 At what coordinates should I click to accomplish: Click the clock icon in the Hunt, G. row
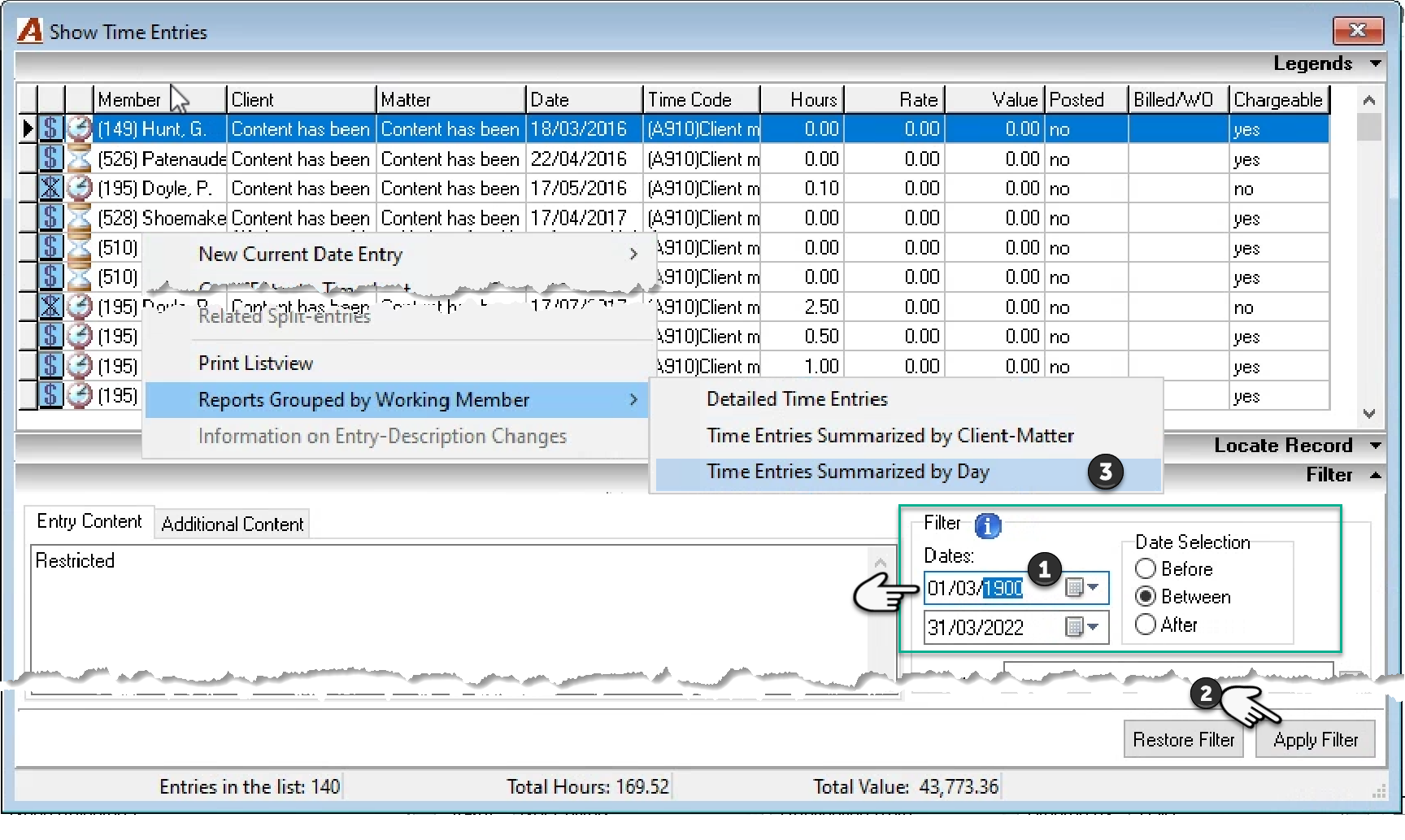[79, 128]
